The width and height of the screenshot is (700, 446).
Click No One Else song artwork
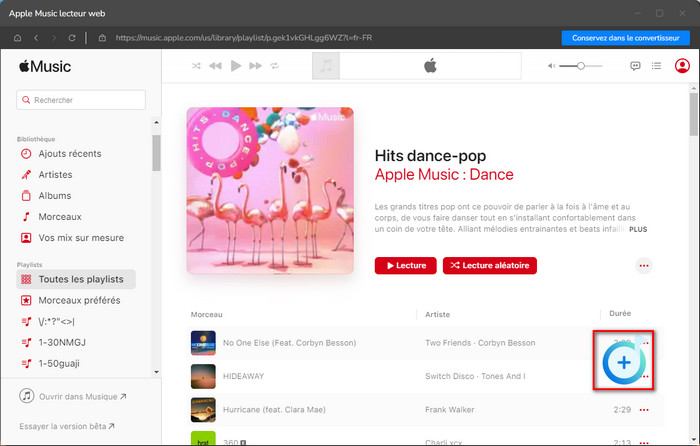[x=203, y=343]
